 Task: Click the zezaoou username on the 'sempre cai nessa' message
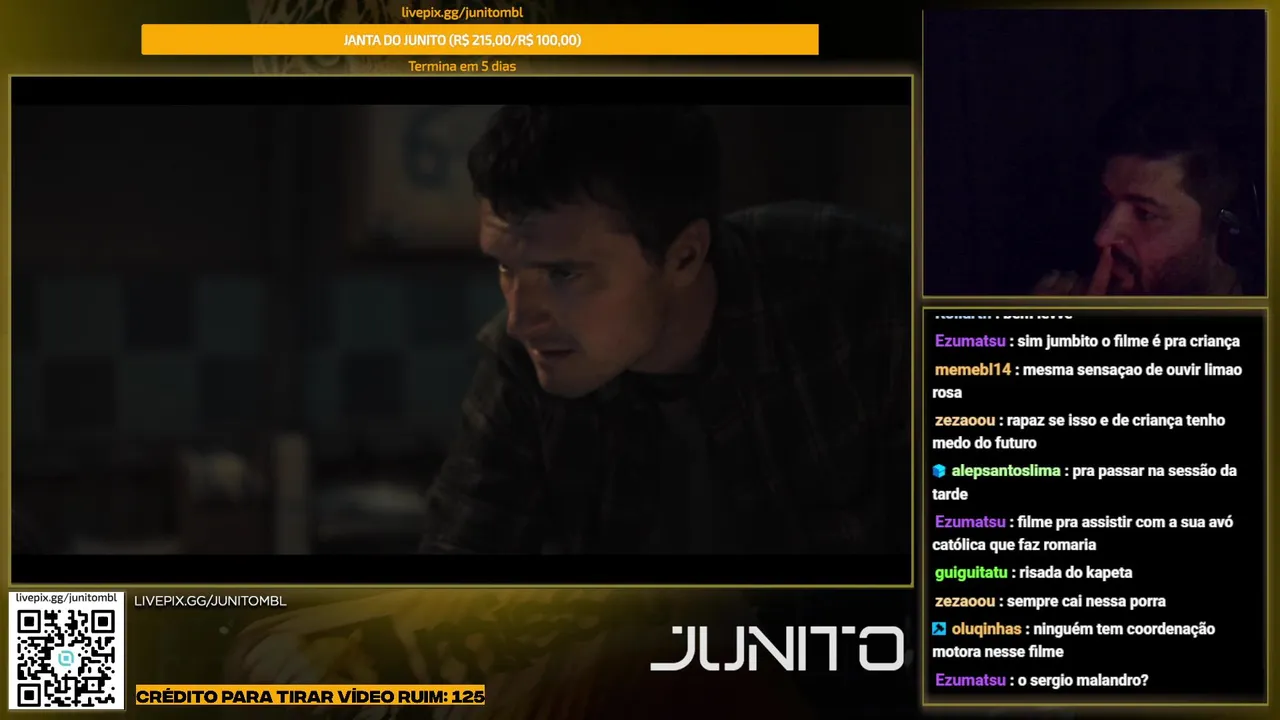click(x=965, y=601)
